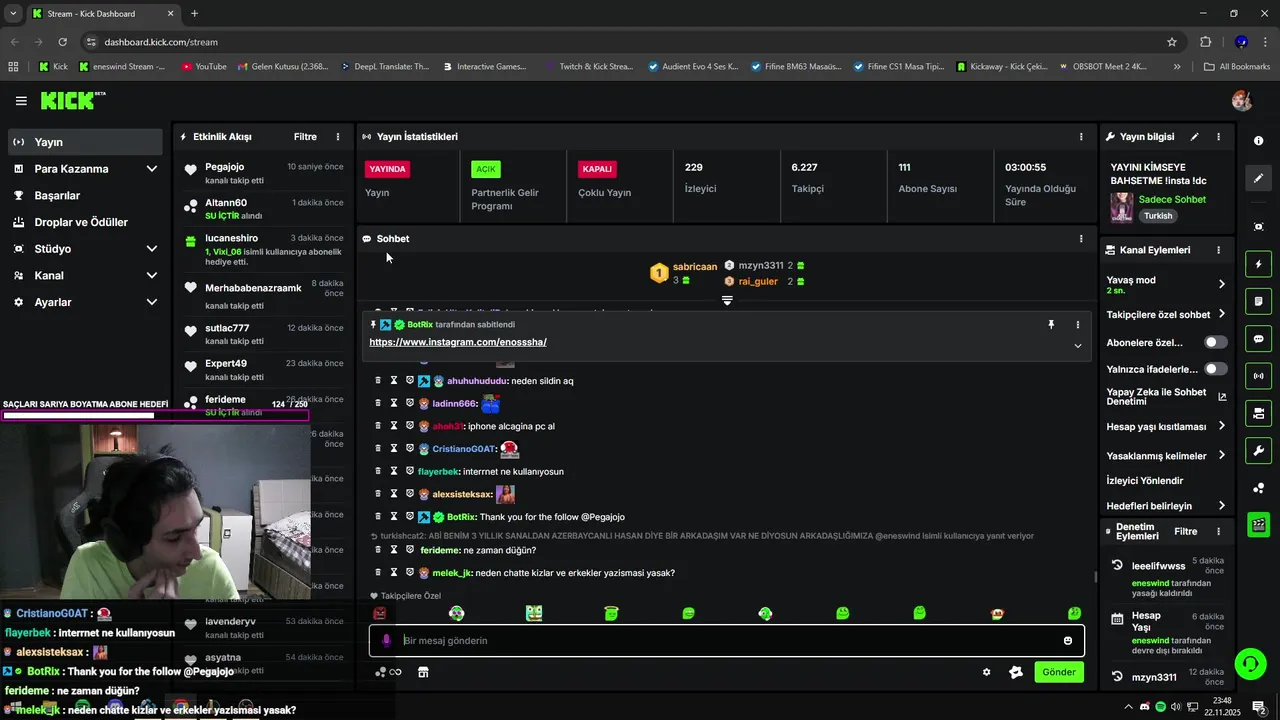Expand the pinned message chevron
This screenshot has width=1280, height=720.
click(1077, 345)
